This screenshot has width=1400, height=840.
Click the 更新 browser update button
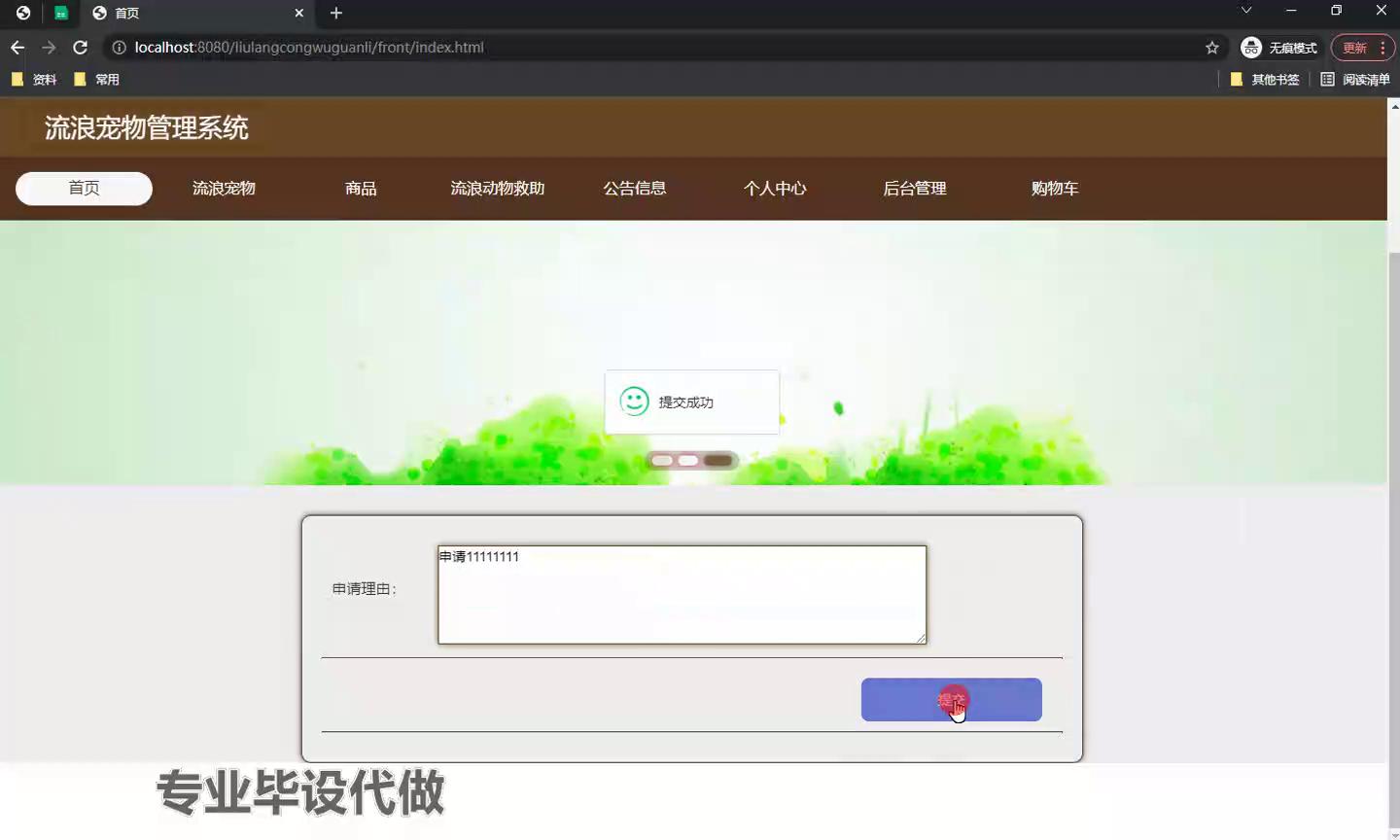point(1354,48)
